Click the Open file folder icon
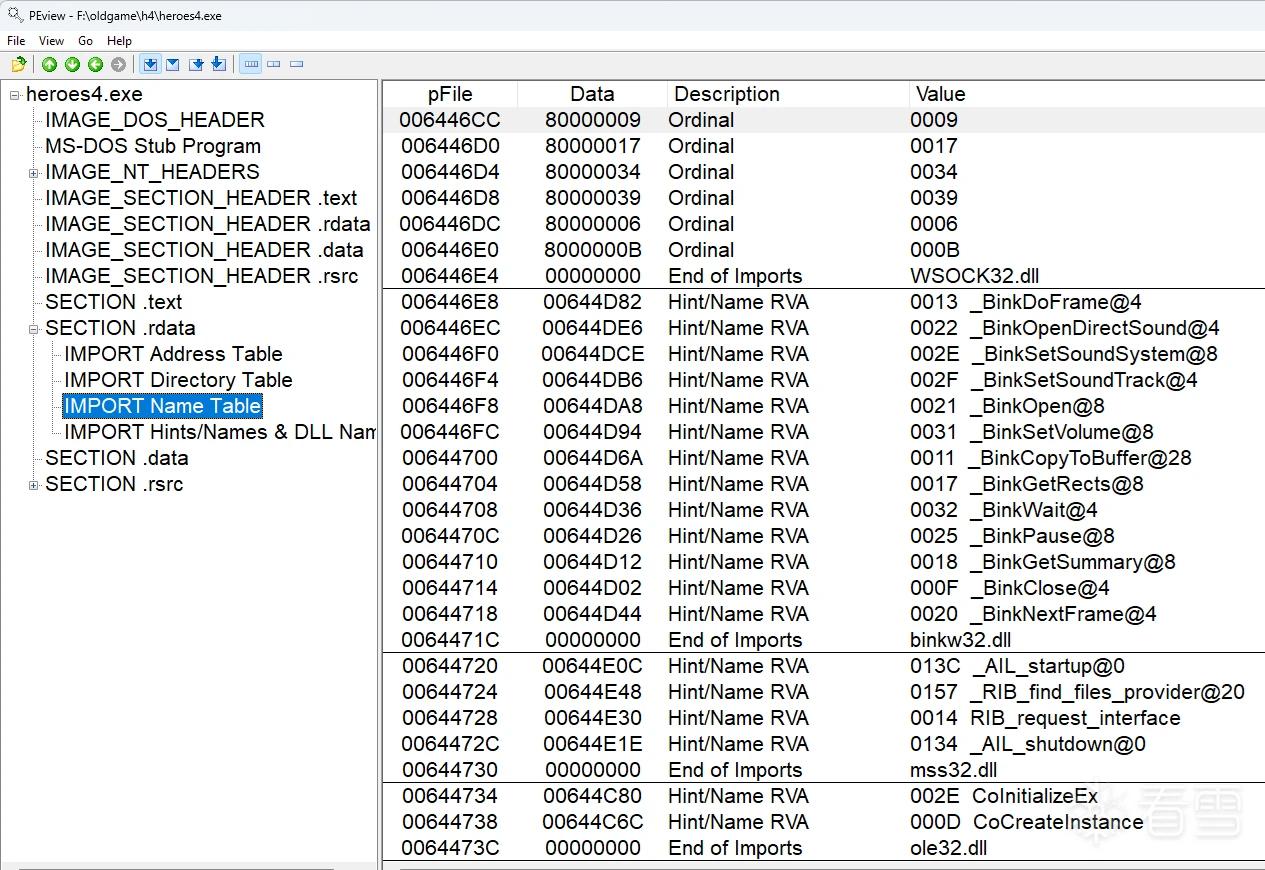Screen dimensions: 1265x870 click(18, 65)
